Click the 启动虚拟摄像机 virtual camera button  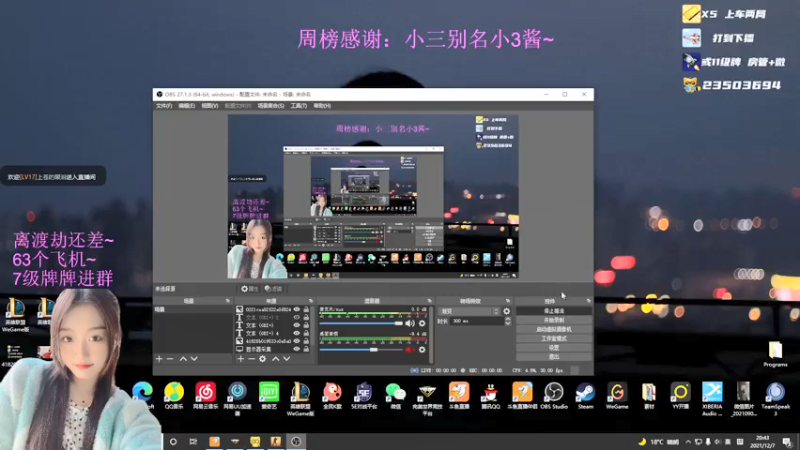[x=554, y=329]
